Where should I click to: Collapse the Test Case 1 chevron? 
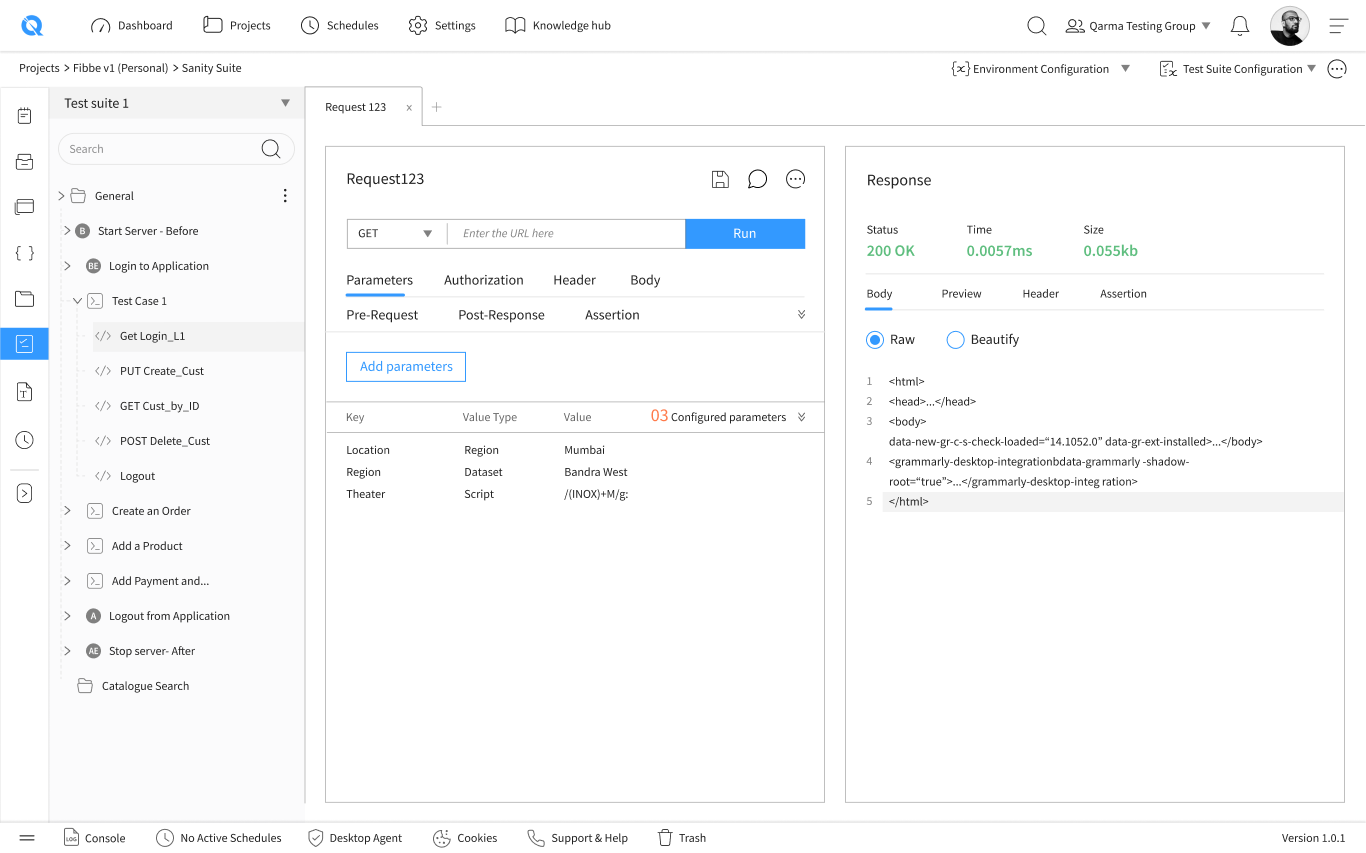77,301
